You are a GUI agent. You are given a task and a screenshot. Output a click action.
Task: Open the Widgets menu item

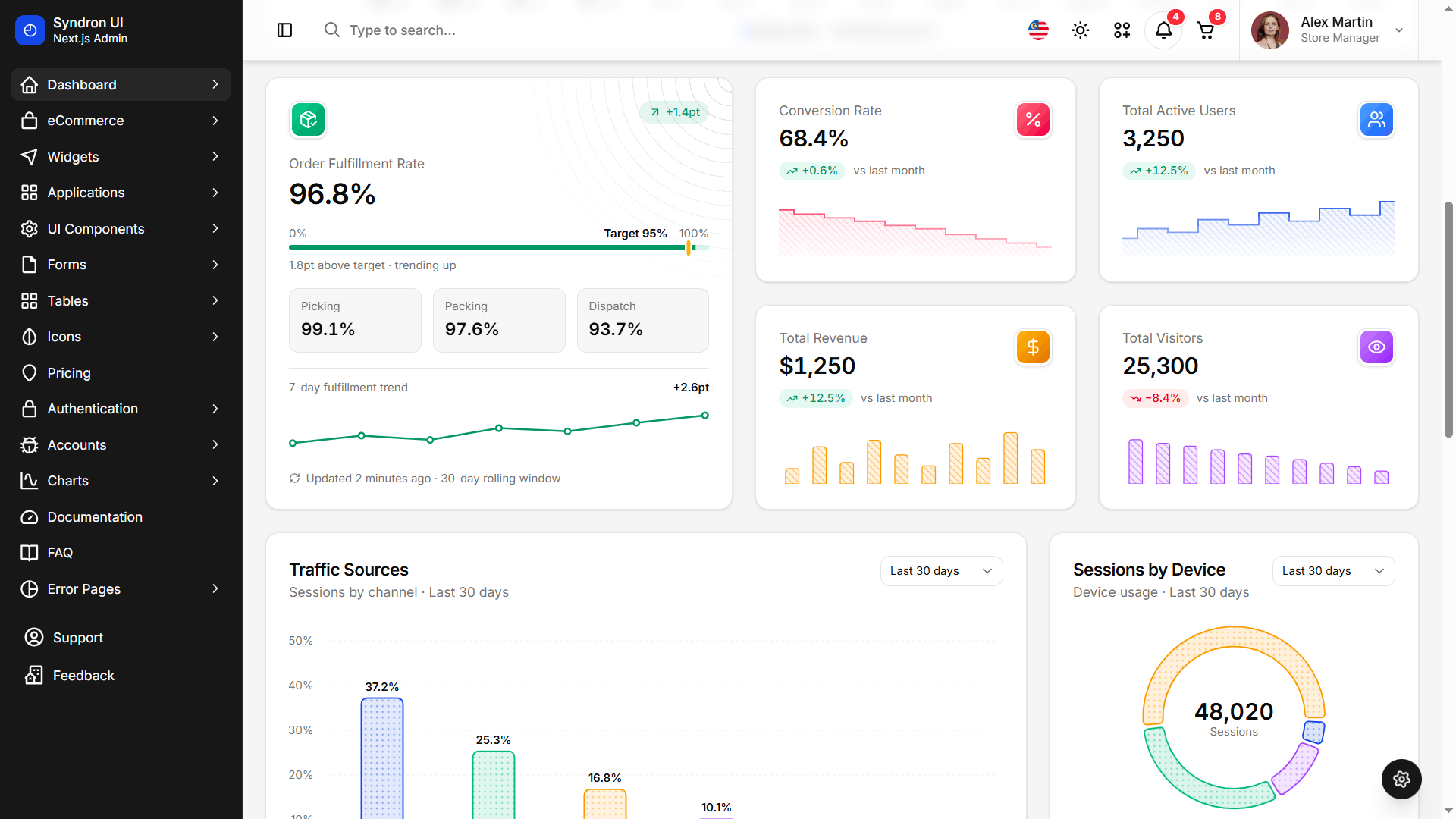tap(121, 157)
